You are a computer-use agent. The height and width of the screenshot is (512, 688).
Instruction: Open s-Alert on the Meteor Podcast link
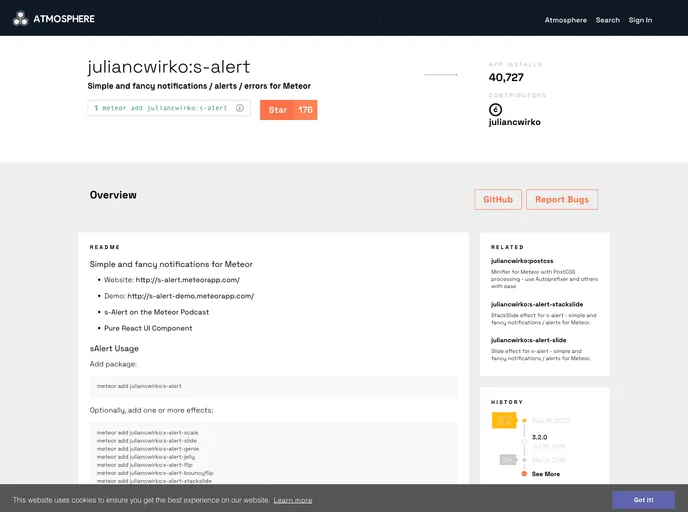(x=157, y=312)
